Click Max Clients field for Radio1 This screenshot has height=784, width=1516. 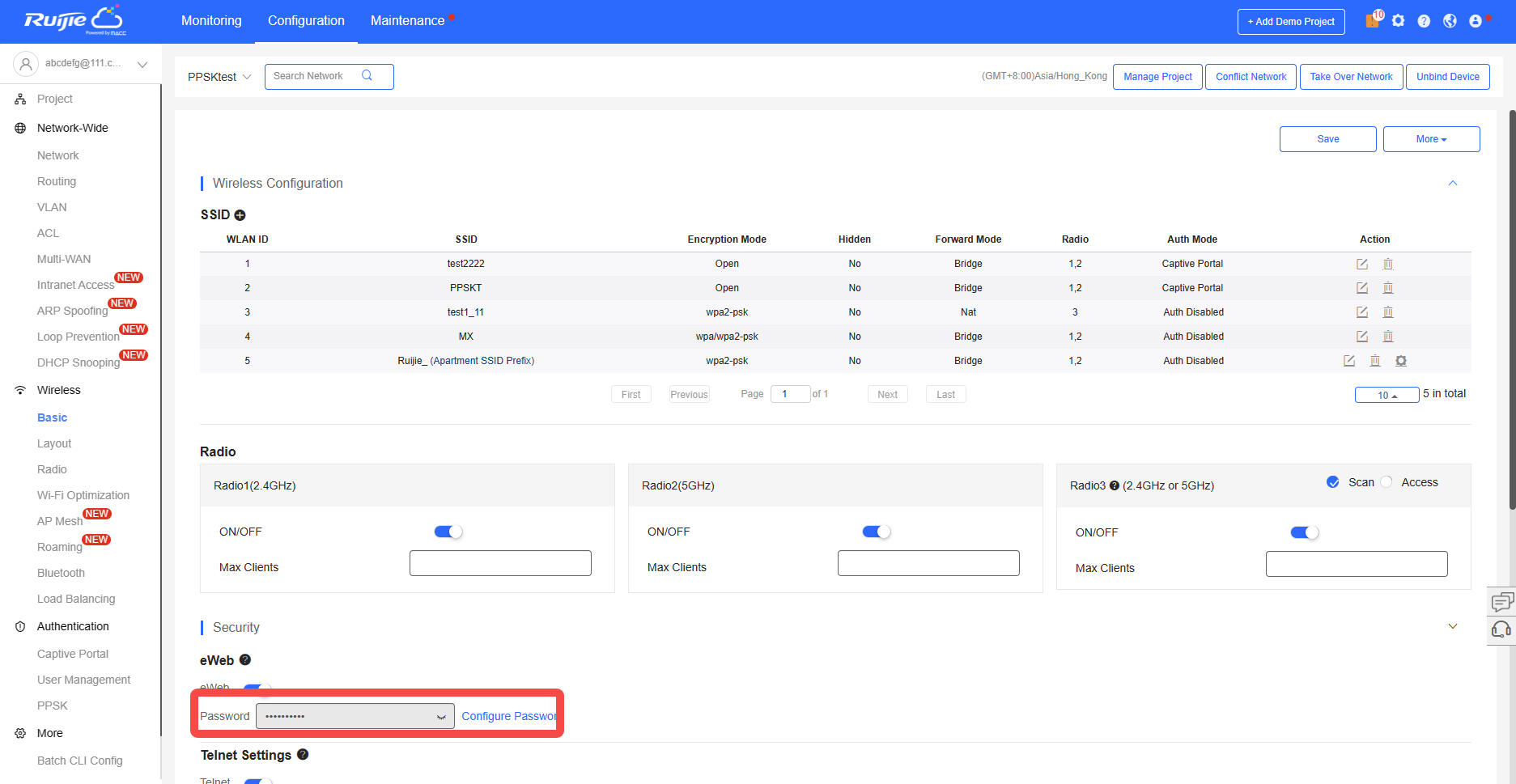[x=500, y=563]
